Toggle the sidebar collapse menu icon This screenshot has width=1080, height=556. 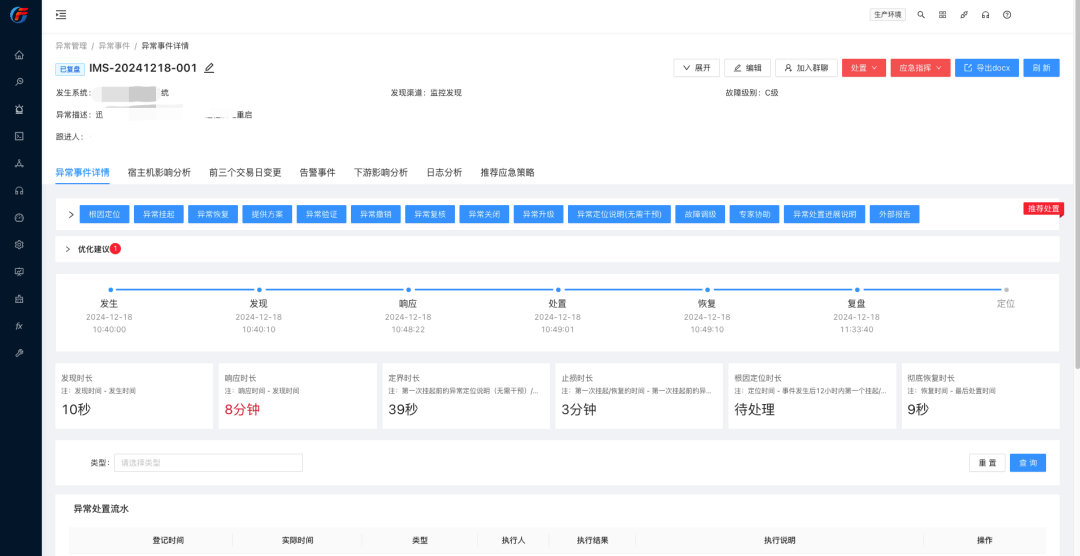pos(62,15)
